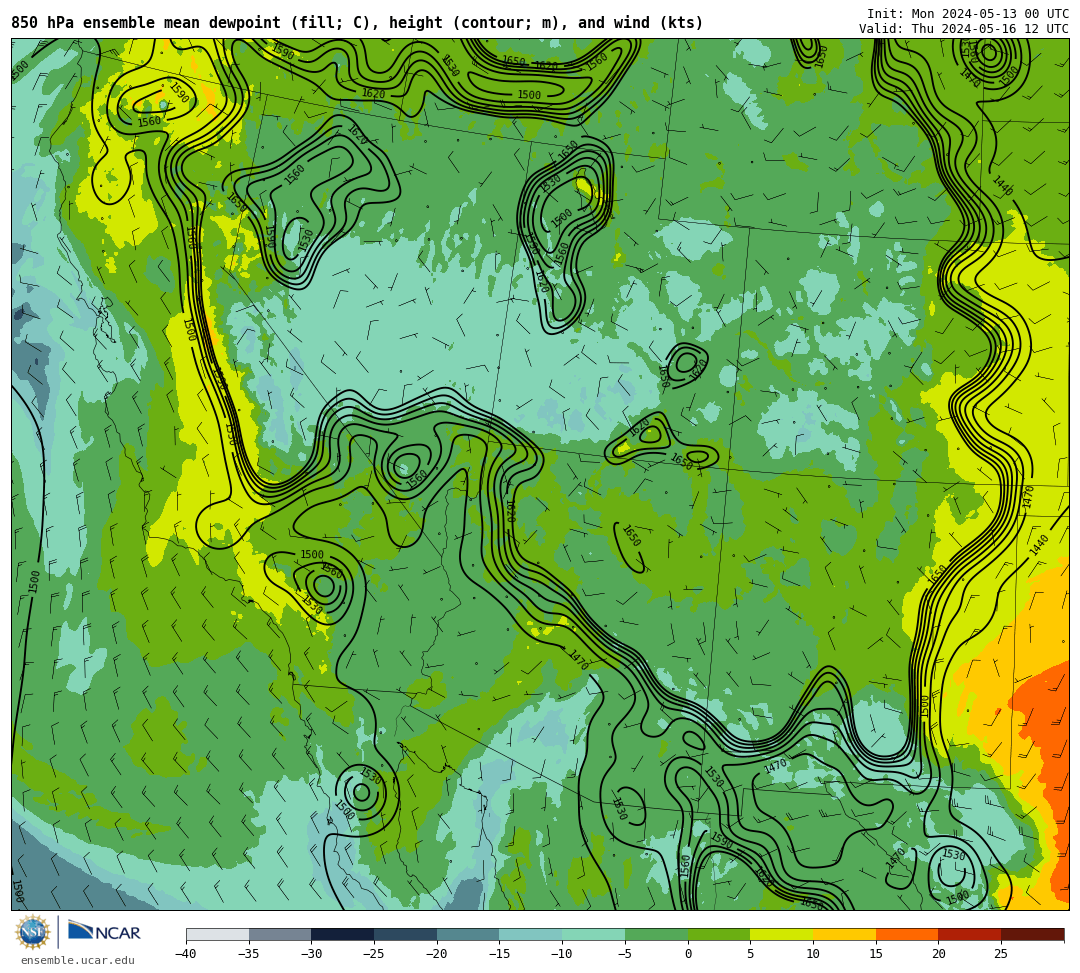
Task: Click the colorbar tick label '−20'
Action: [437, 954]
